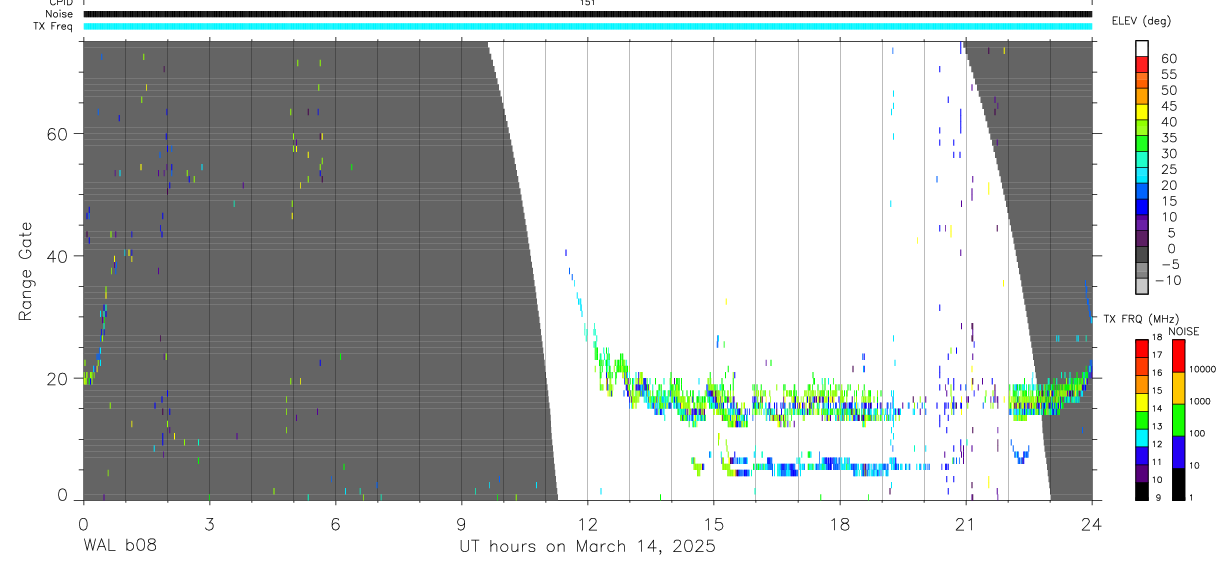Click the light gray bottom ELEV color bar segment

[x=1142, y=286]
